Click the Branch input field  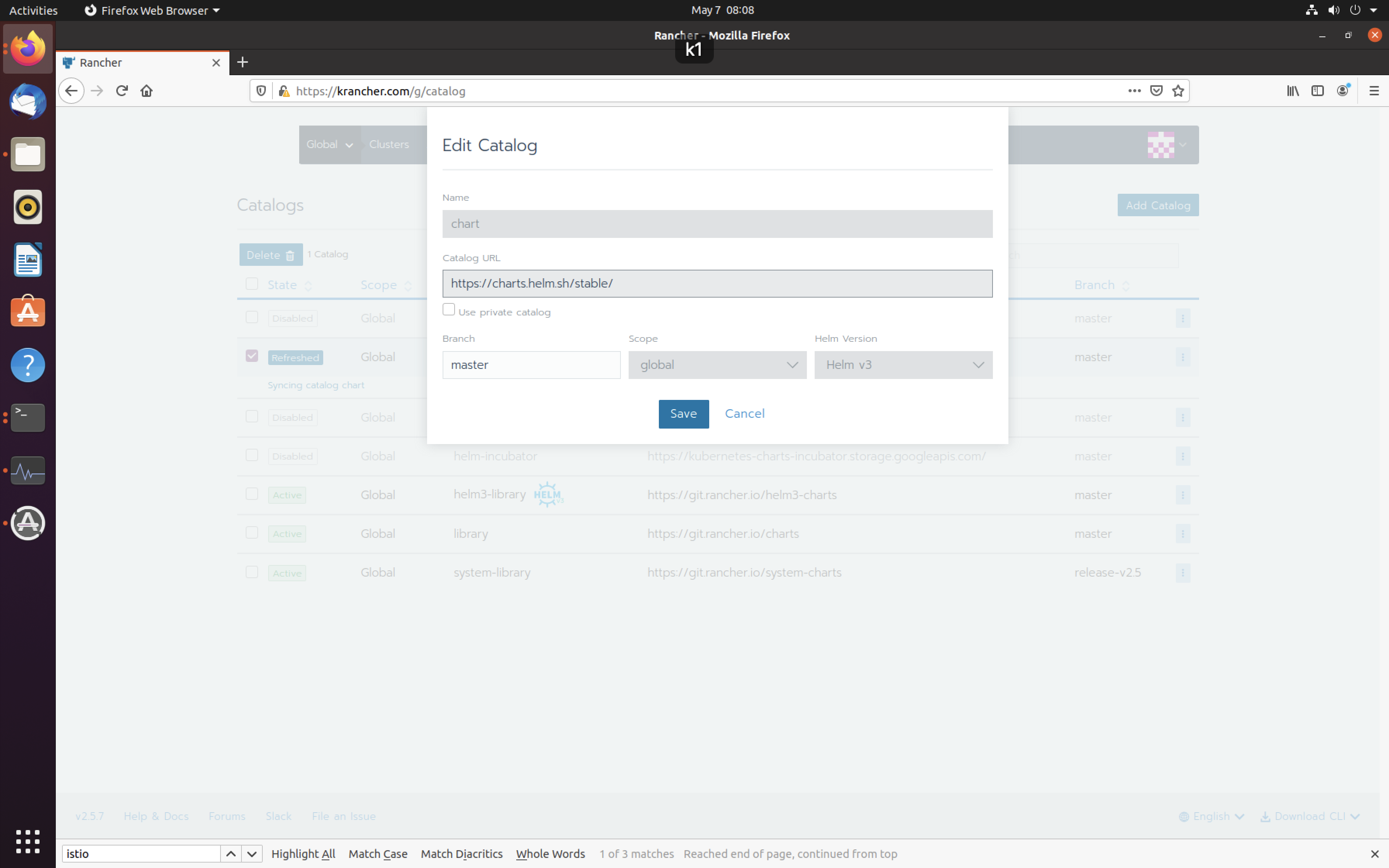coord(531,365)
